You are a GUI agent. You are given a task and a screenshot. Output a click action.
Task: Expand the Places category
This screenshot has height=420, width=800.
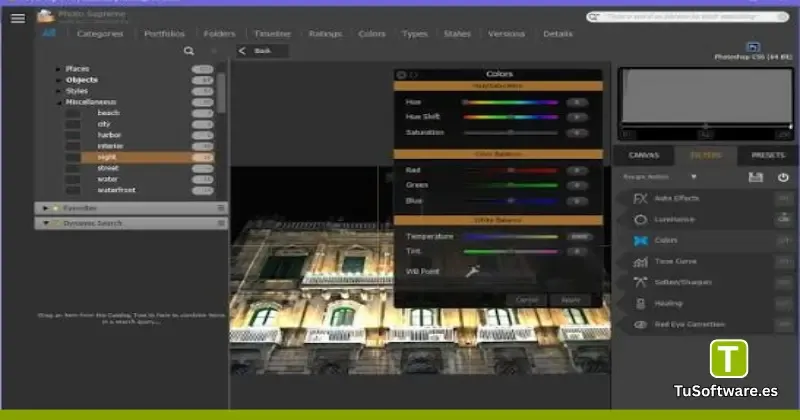coord(58,69)
